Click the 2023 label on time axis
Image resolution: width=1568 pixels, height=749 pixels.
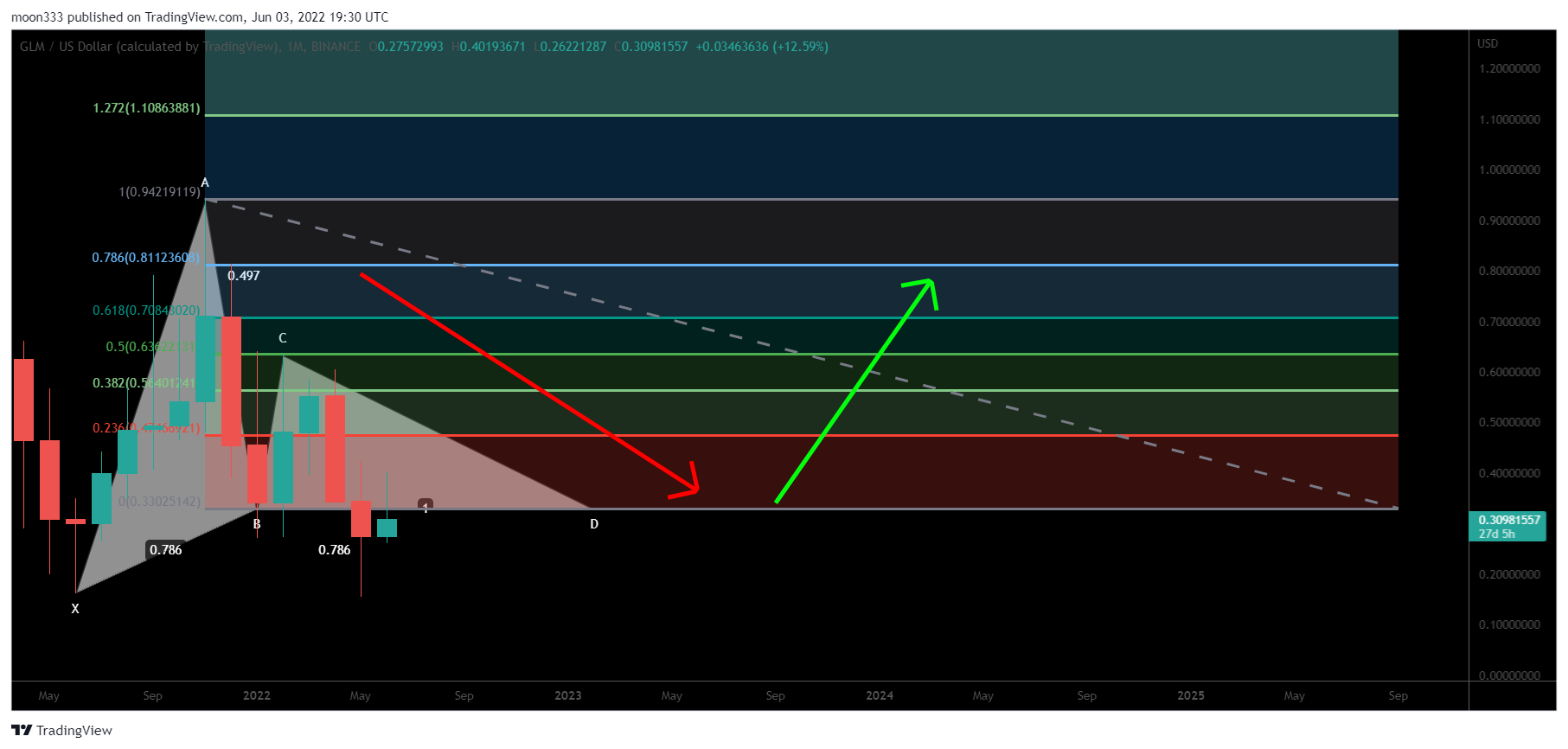pyautogui.click(x=568, y=695)
